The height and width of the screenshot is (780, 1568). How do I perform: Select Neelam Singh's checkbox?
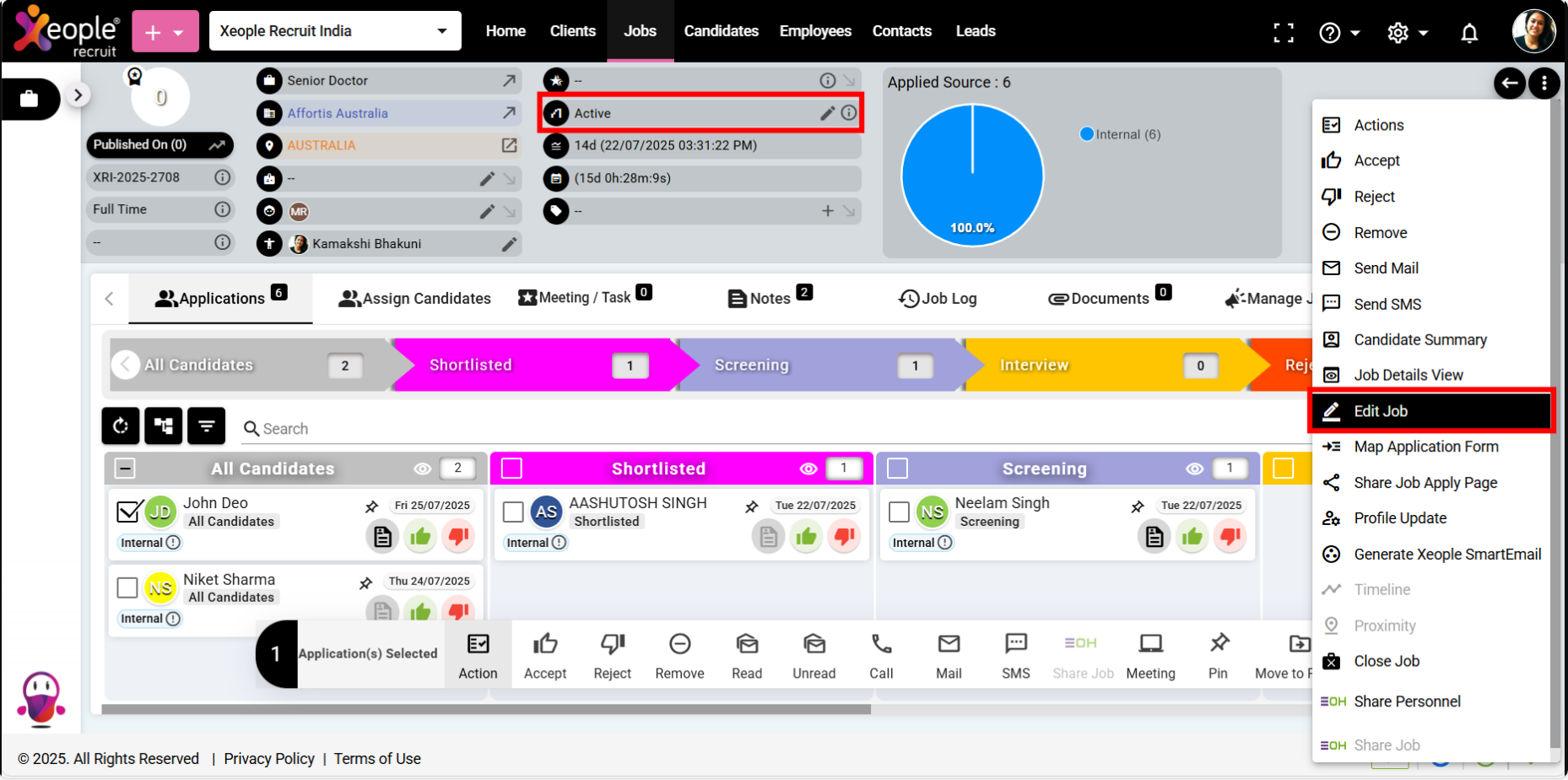coord(900,512)
